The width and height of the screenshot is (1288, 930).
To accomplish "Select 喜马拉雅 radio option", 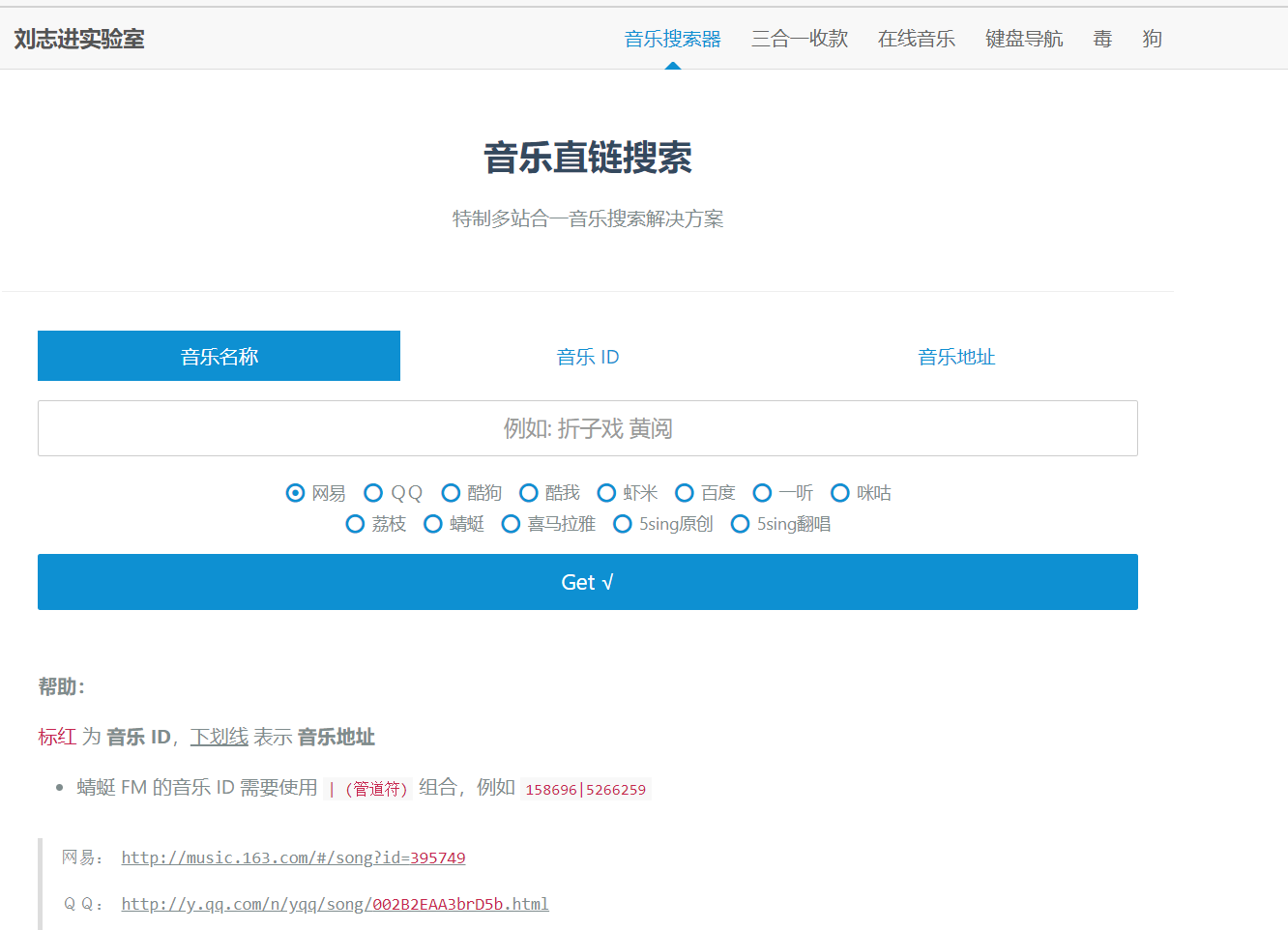I will [511, 524].
